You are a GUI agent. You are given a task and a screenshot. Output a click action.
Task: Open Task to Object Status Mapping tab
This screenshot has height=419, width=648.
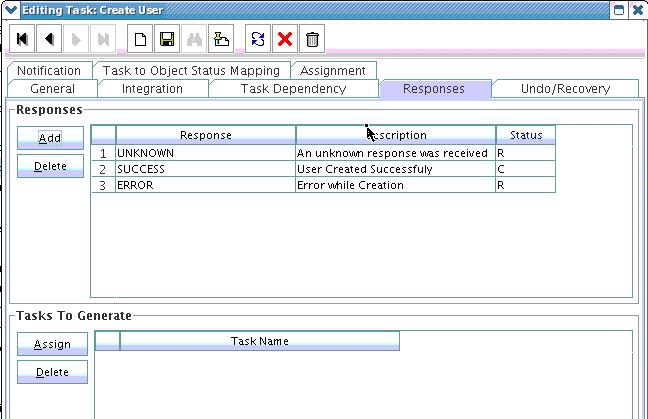click(191, 70)
